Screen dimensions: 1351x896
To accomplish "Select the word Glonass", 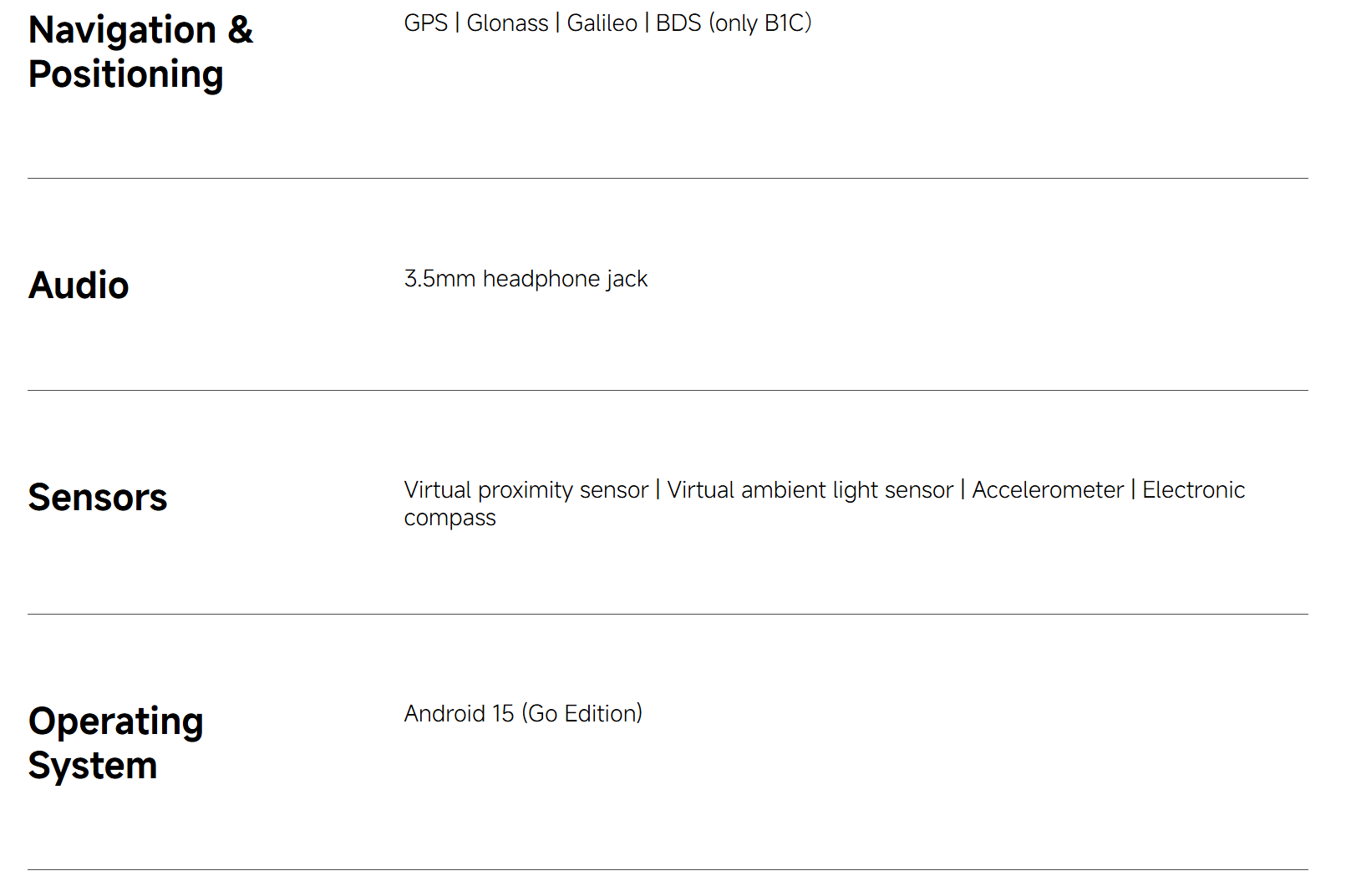I will (507, 23).
